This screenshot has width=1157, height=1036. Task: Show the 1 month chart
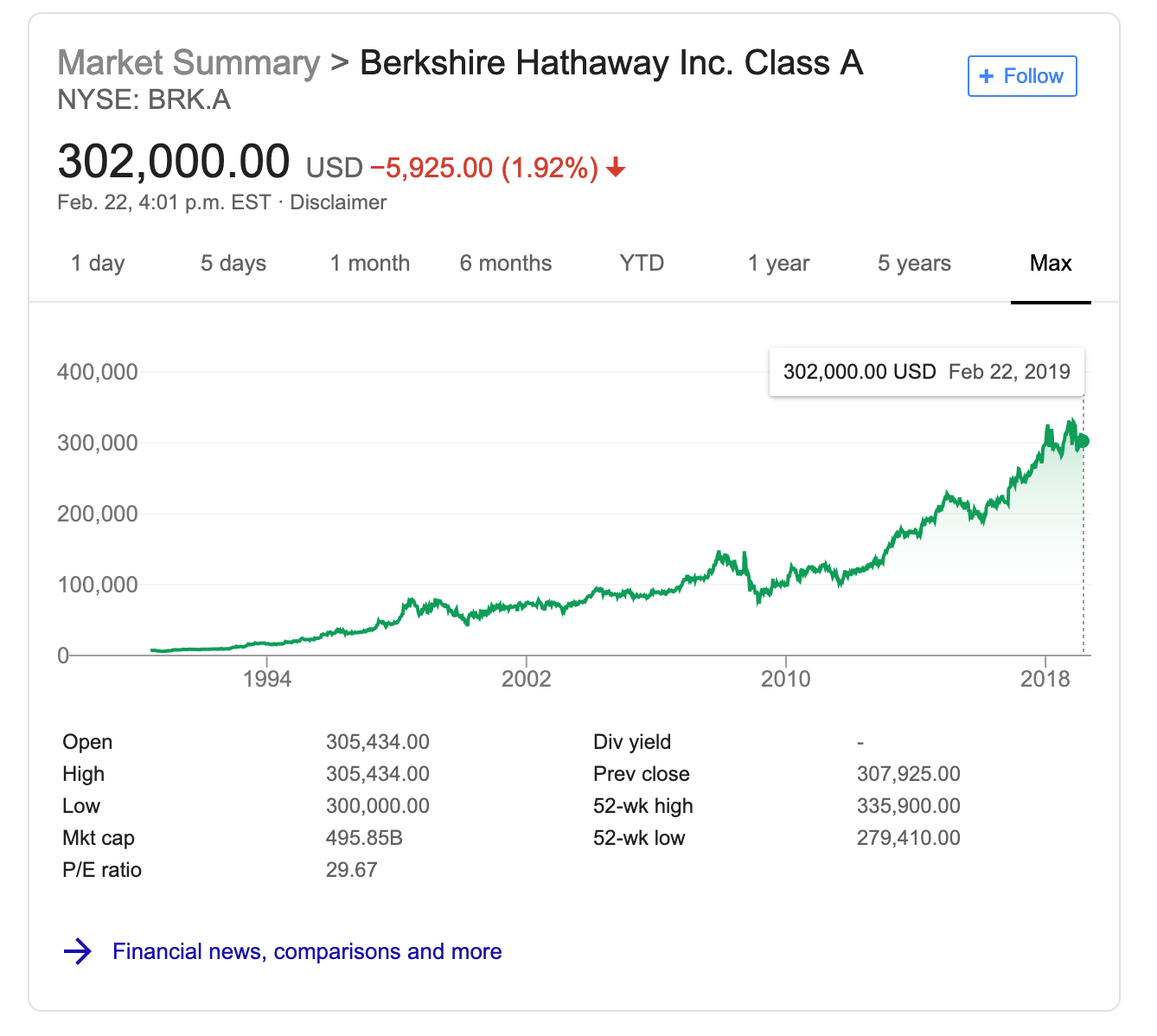[370, 263]
